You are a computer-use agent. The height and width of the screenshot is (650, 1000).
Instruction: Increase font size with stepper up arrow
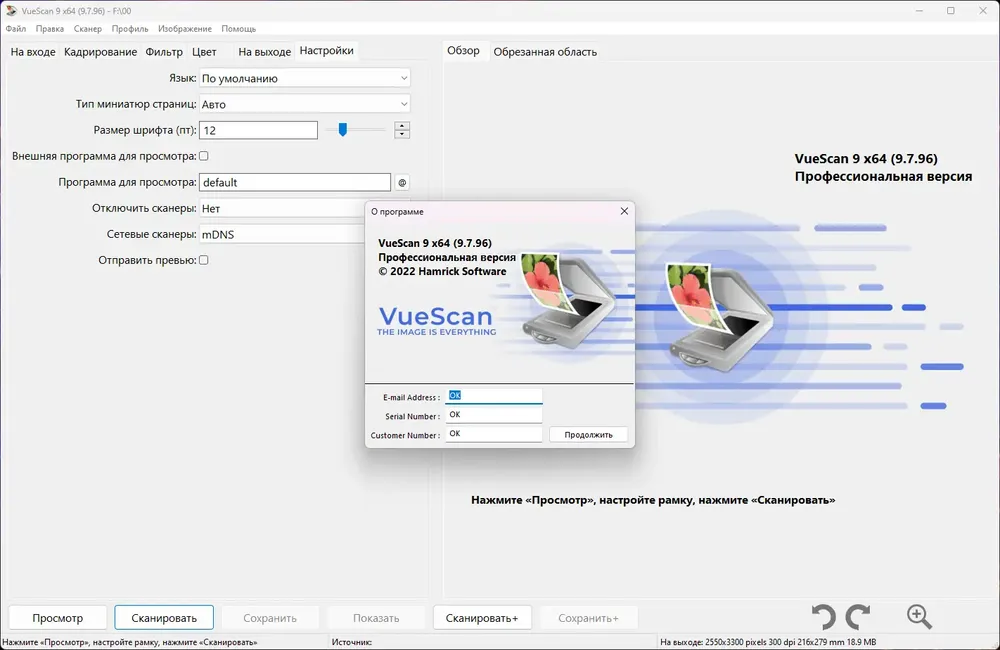(402, 126)
